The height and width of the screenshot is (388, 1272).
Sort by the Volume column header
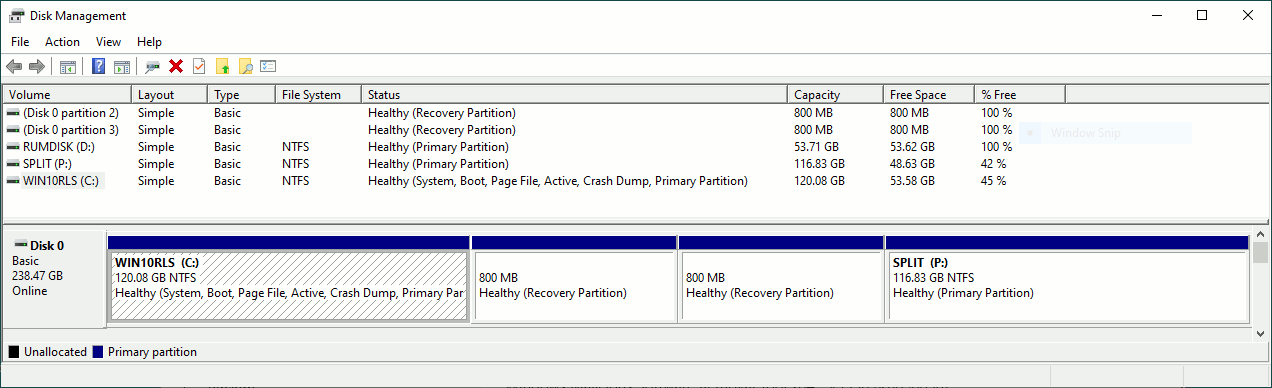point(68,95)
